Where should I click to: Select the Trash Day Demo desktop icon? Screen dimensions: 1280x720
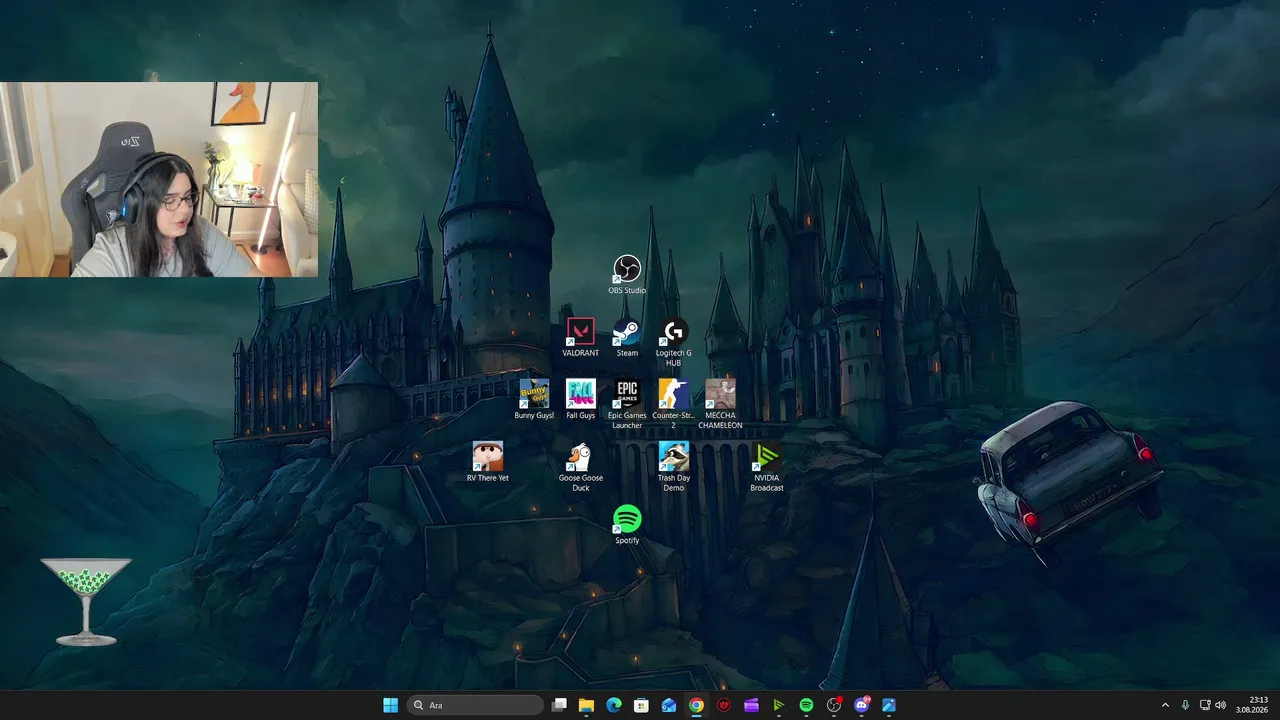pos(674,467)
